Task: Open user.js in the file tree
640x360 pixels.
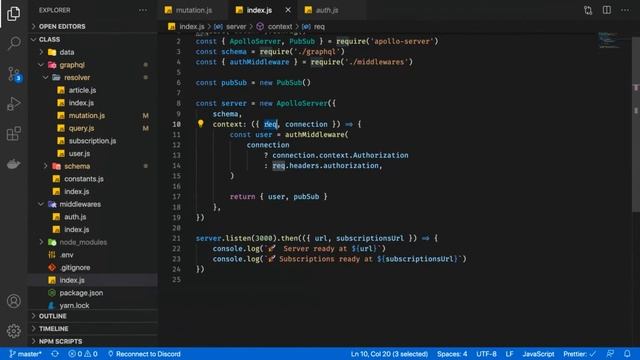Action: pos(93,153)
